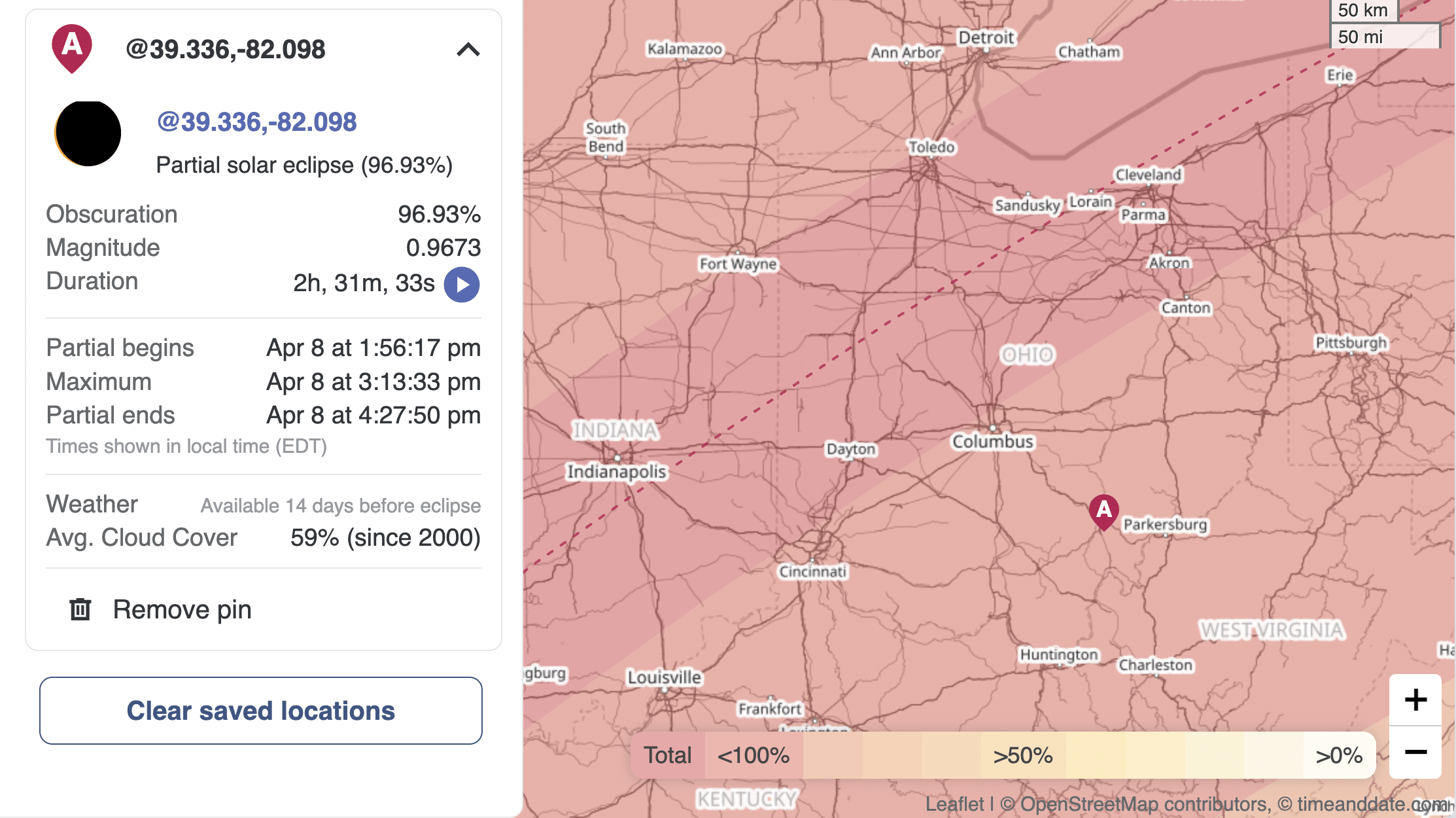Click the Total swatch in legend

(x=667, y=755)
